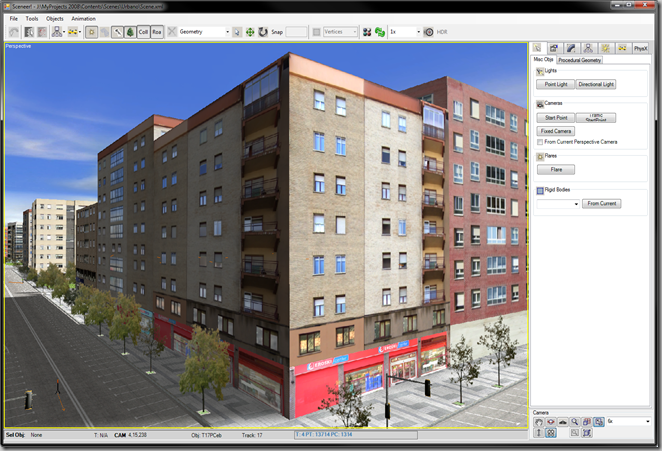
Task: Choose the magnifier zoom camera tool
Action: coord(575,421)
